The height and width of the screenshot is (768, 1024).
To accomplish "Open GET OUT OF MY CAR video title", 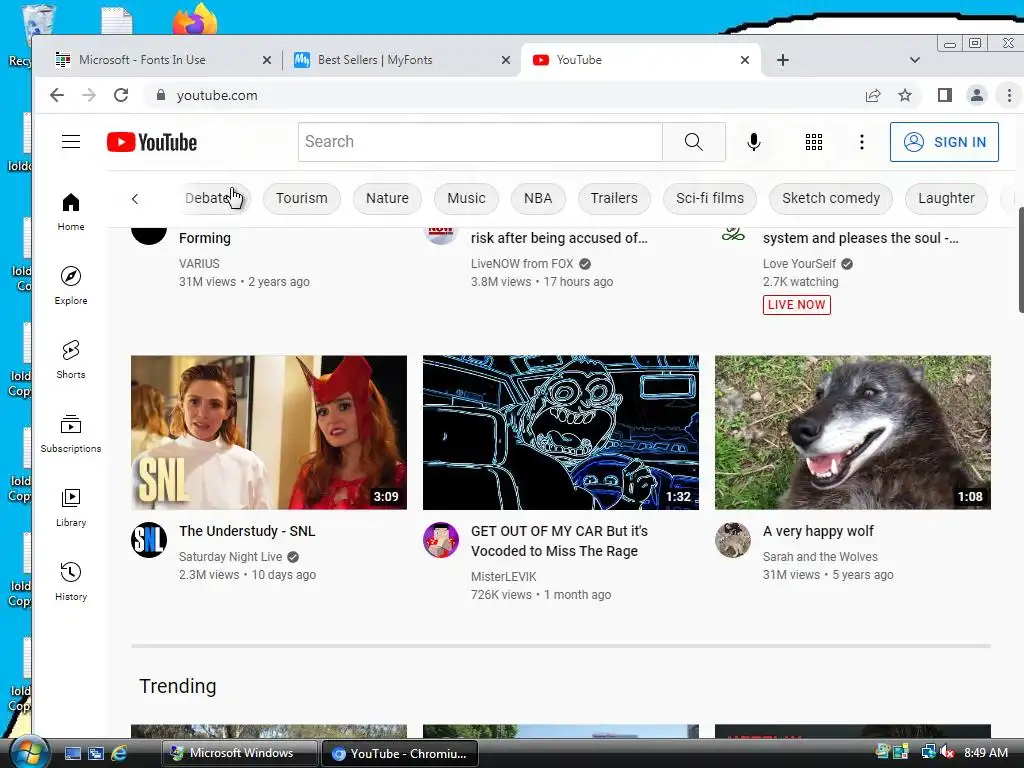I will 559,541.
